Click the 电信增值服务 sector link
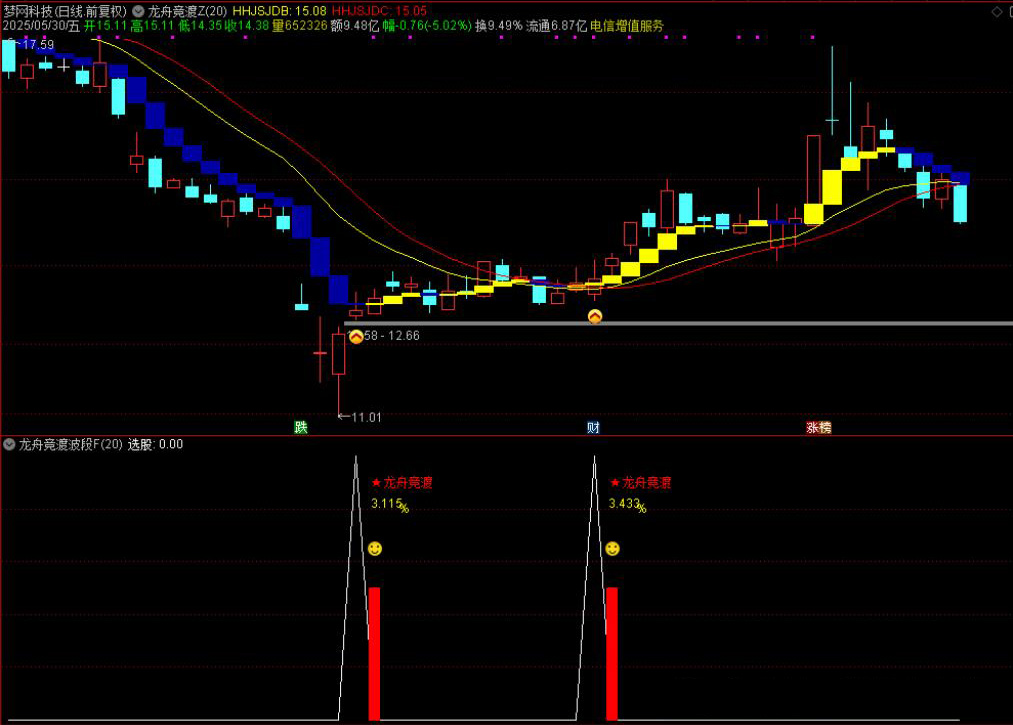Viewport: 1013px width, 725px height. (626, 25)
